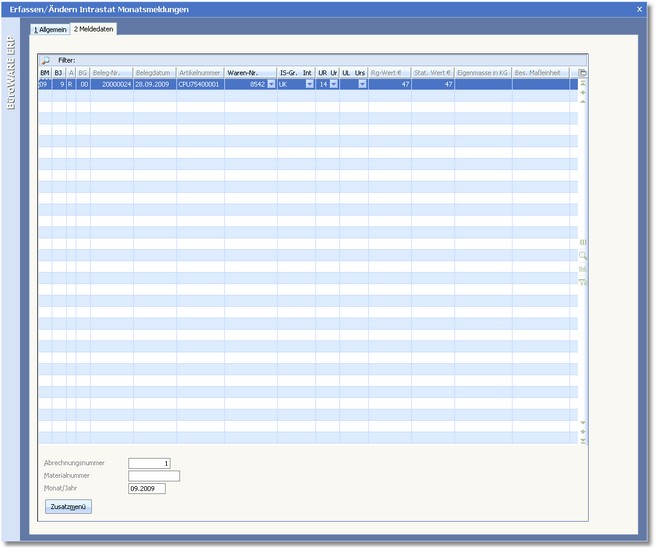The image size is (656, 550).
Task: Click the Abrechnungsnummer input field
Action: (150, 463)
